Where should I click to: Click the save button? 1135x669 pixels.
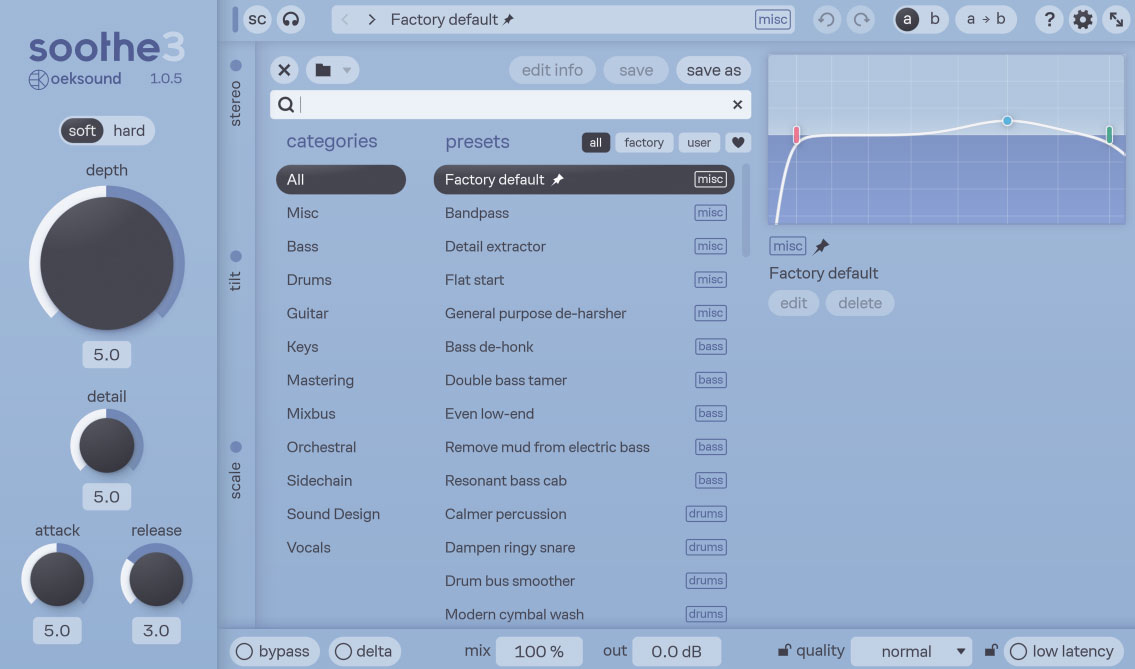(636, 70)
